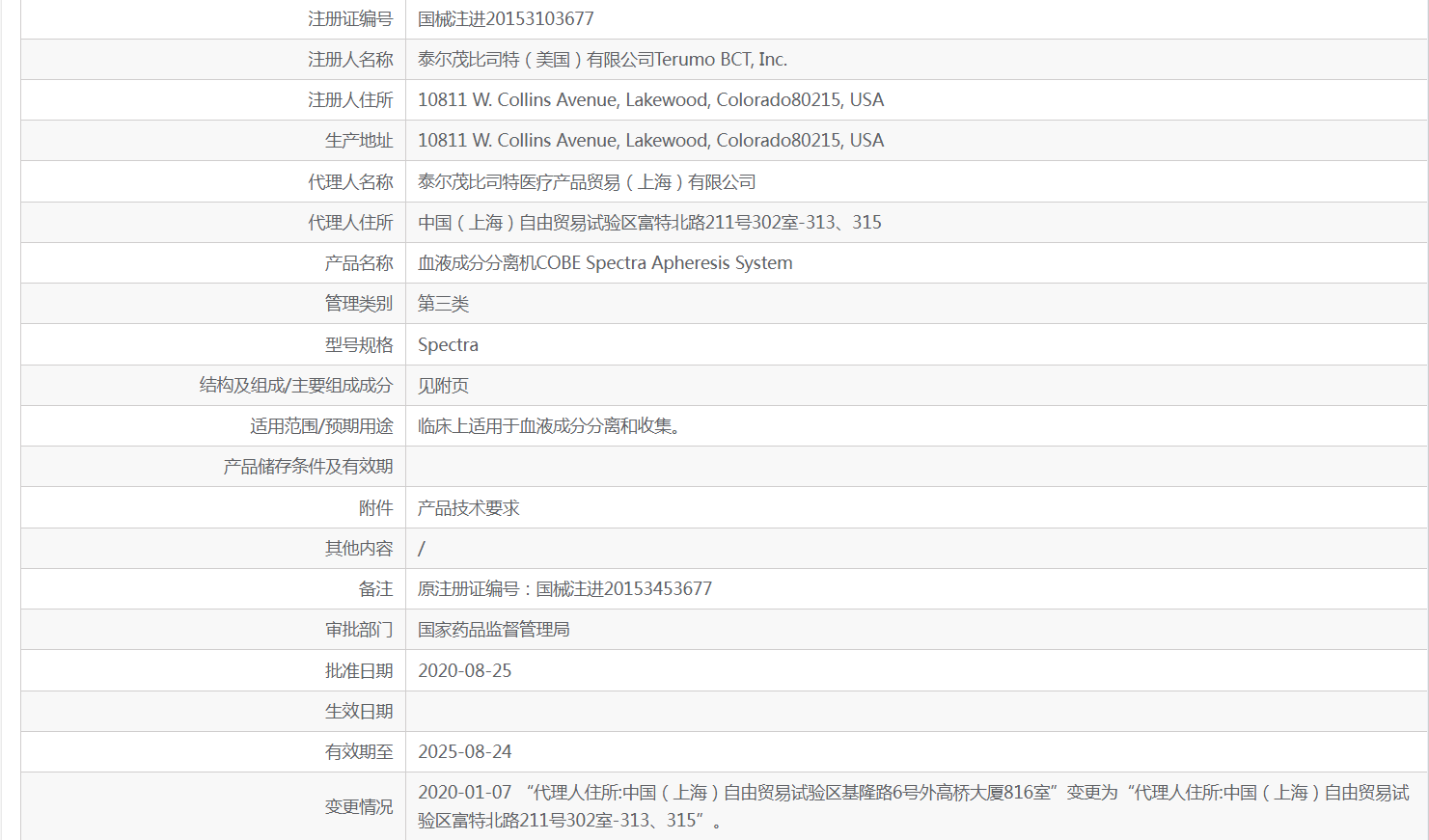The width and height of the screenshot is (1429, 840).
Task: Select the value 见附页
Action: [x=443, y=385]
